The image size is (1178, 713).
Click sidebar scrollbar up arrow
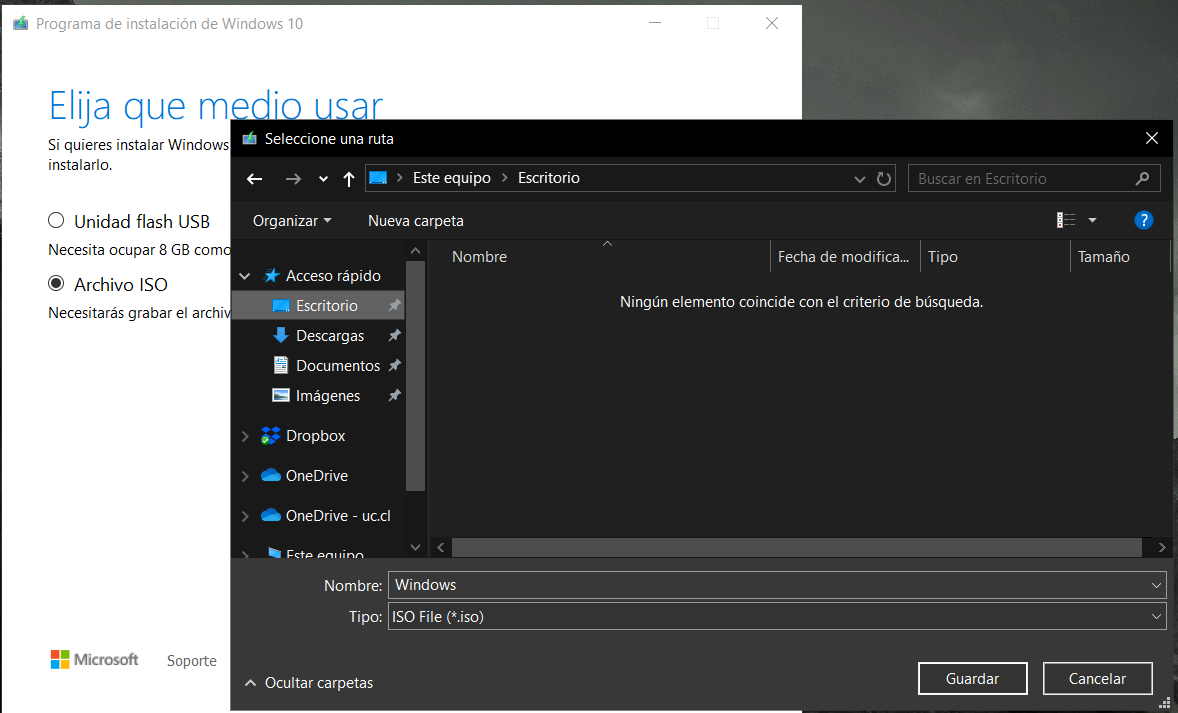tap(415, 251)
